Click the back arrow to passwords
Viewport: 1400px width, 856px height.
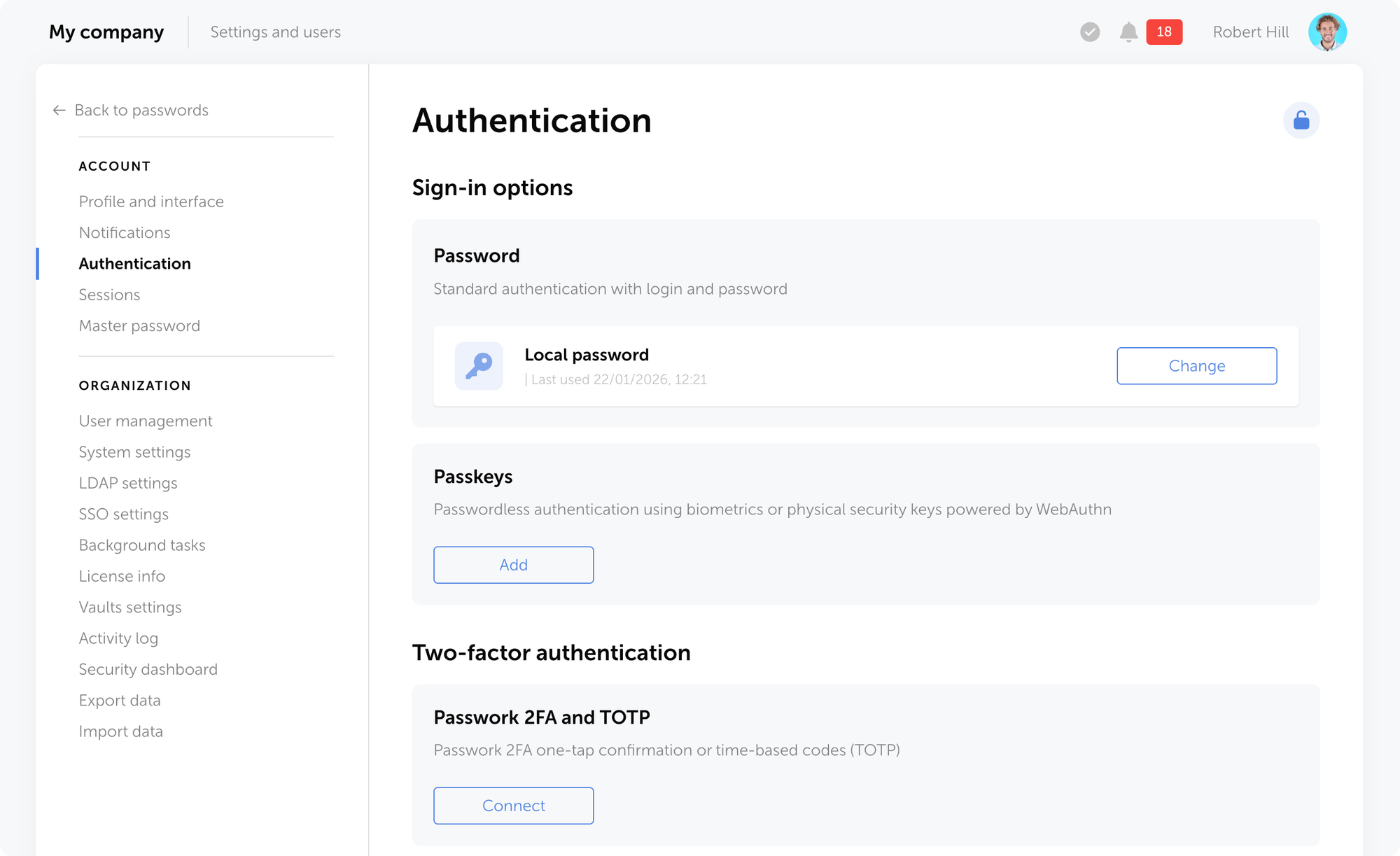tap(59, 111)
